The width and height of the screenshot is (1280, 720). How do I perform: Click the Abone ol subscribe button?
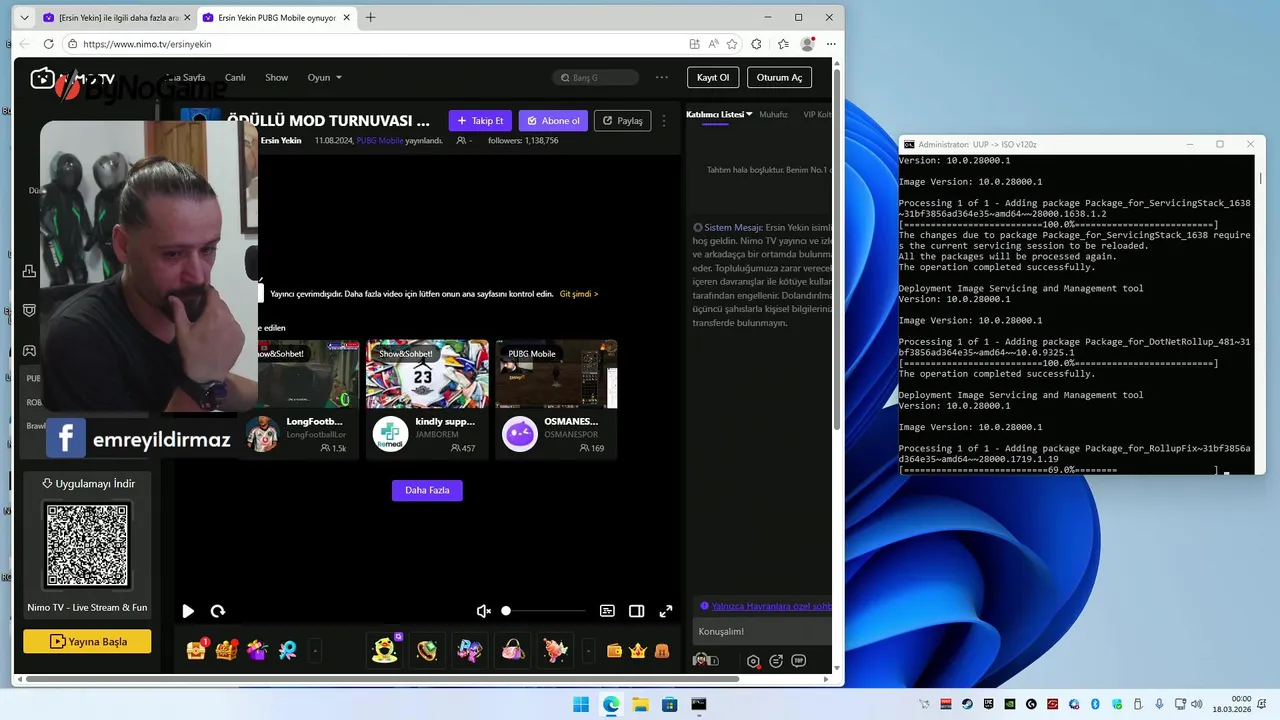pos(553,121)
